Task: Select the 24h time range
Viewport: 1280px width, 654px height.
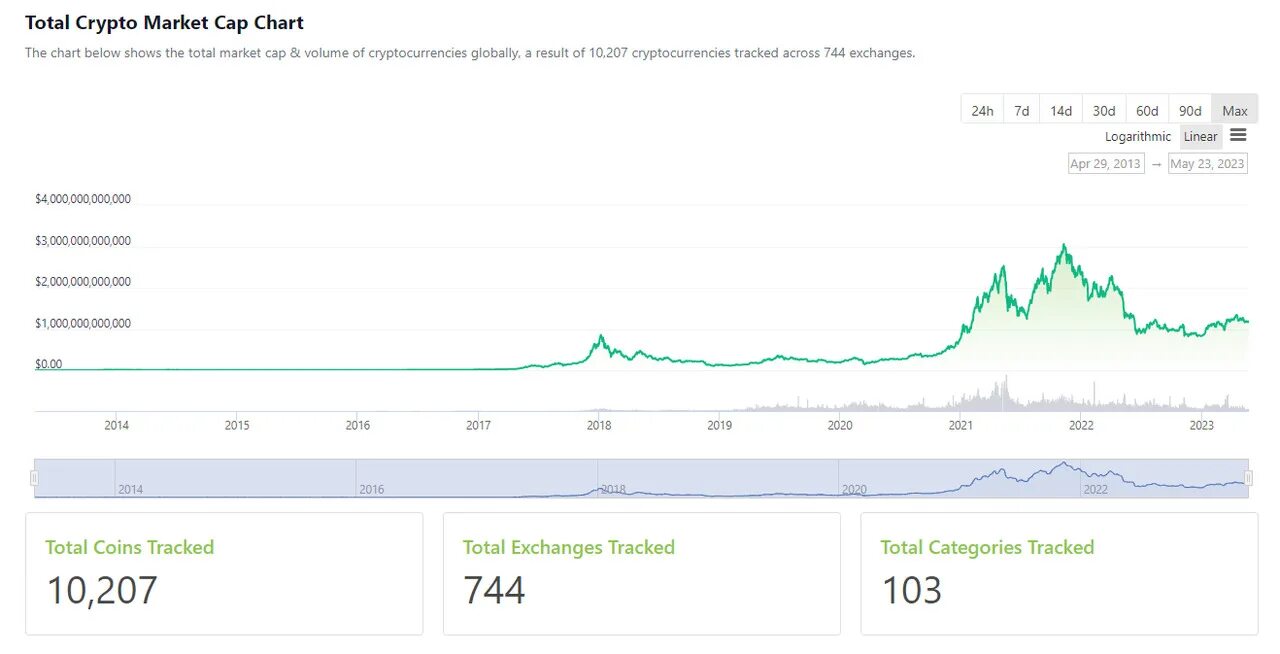Action: point(982,110)
